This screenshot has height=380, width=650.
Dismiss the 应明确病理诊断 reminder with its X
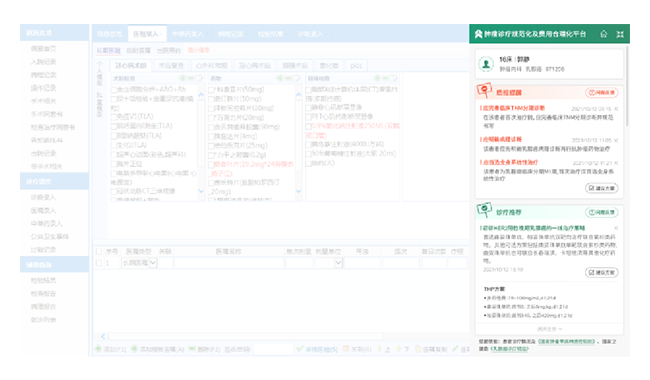coord(616,140)
